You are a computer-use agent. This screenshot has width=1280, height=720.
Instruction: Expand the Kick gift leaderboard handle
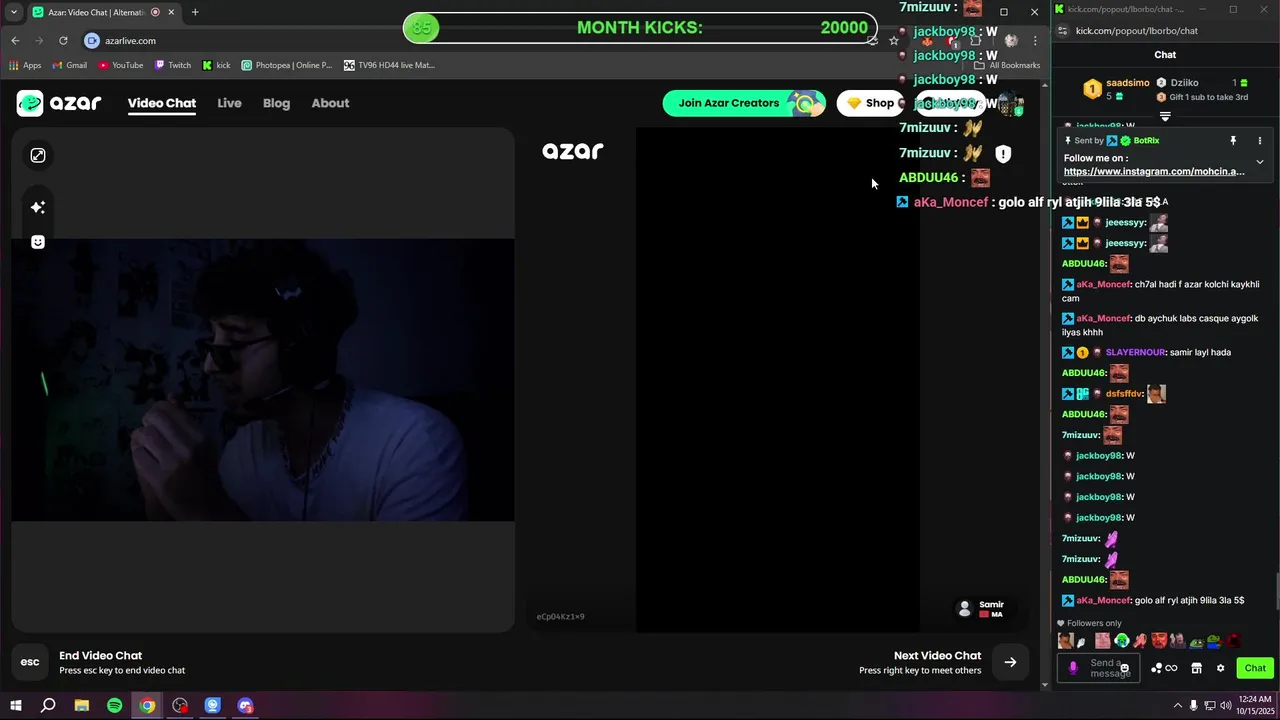(1165, 117)
